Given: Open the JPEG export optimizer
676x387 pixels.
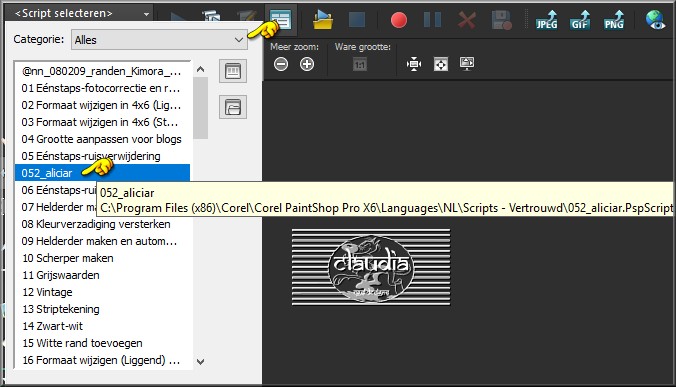Looking at the screenshot, I should [x=546, y=20].
